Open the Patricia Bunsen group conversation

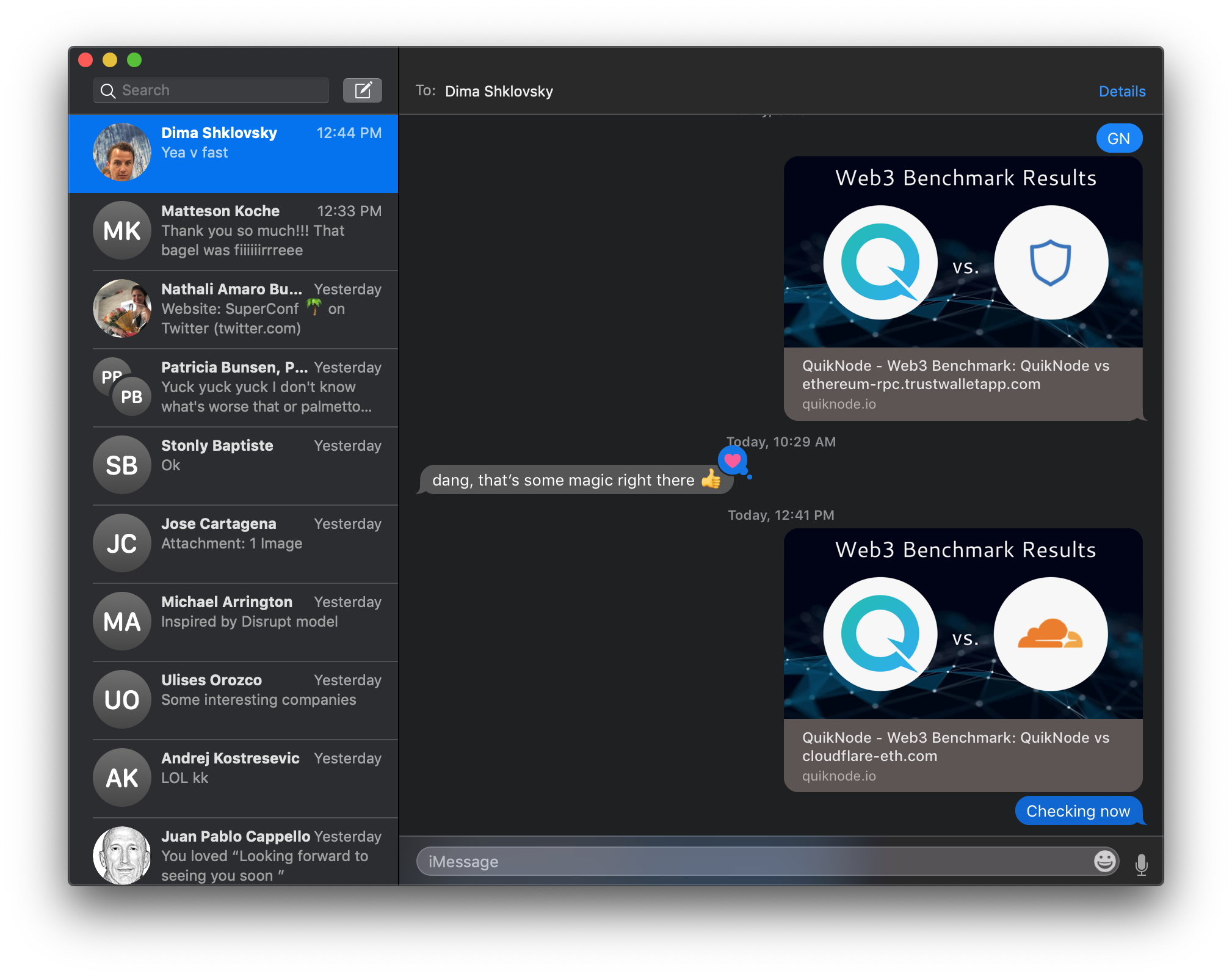point(233,388)
